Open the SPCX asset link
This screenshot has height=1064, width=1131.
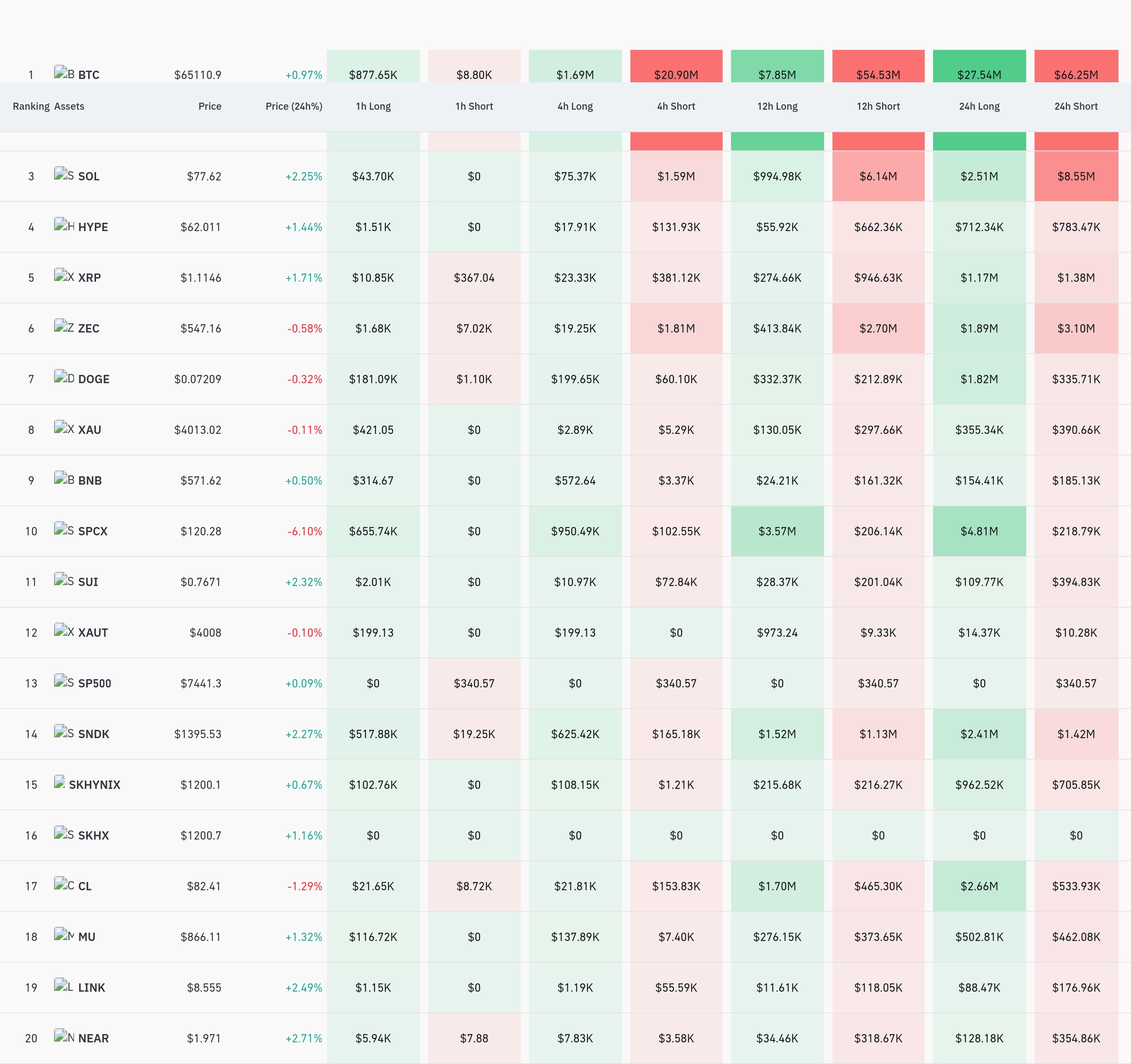pyautogui.click(x=93, y=531)
